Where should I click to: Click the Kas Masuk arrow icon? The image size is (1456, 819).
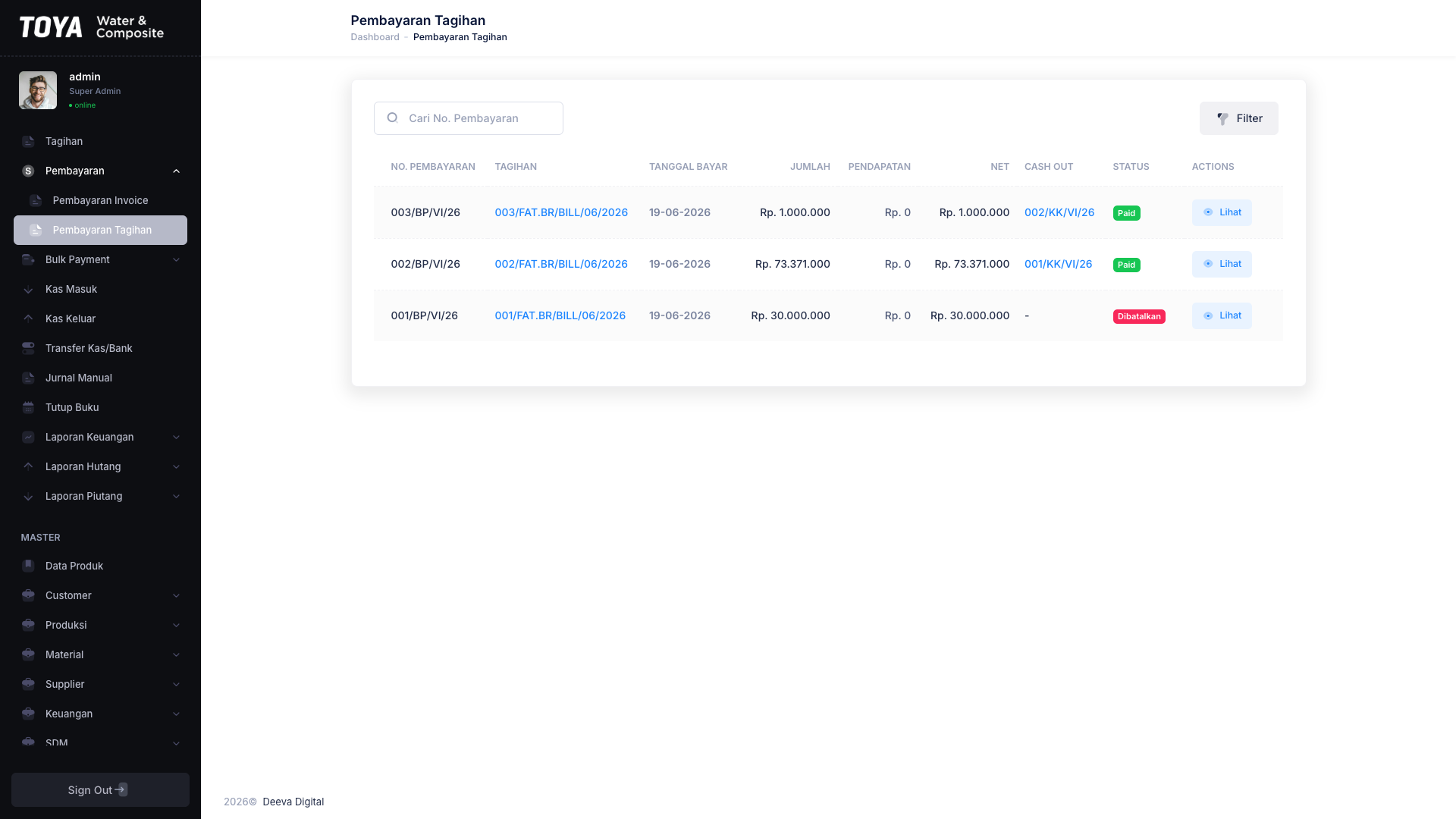tap(28, 290)
